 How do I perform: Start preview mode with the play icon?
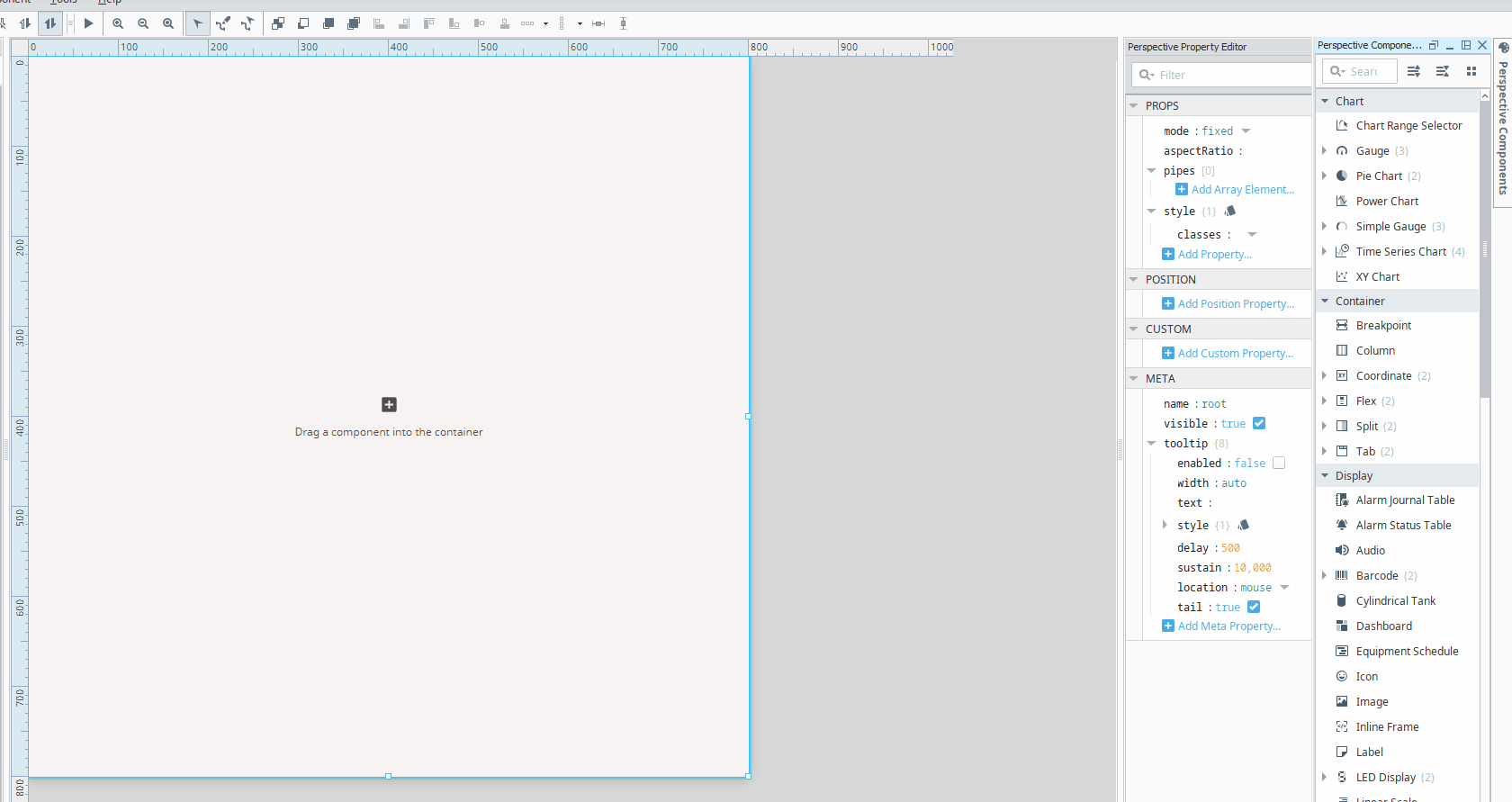pos(88,23)
